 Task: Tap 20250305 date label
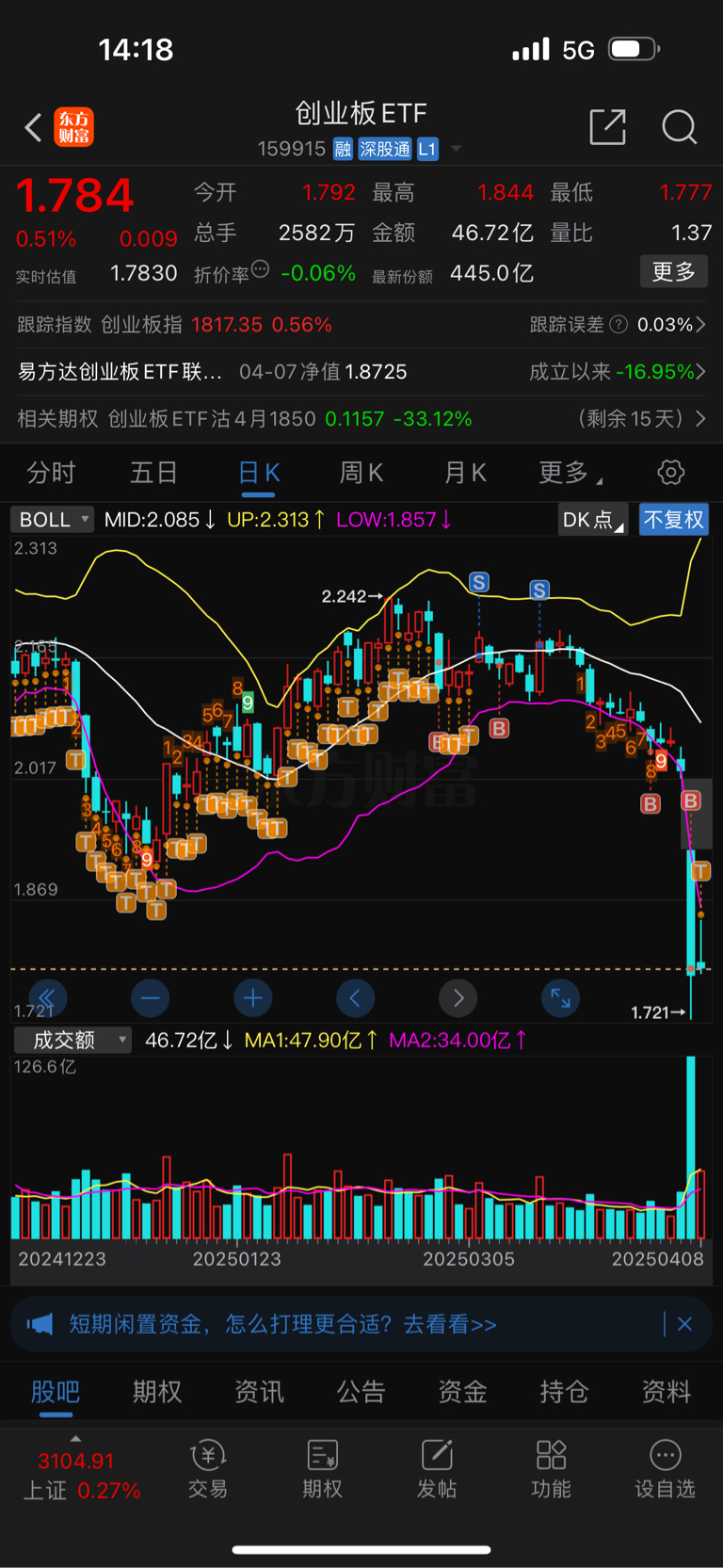[x=469, y=1259]
